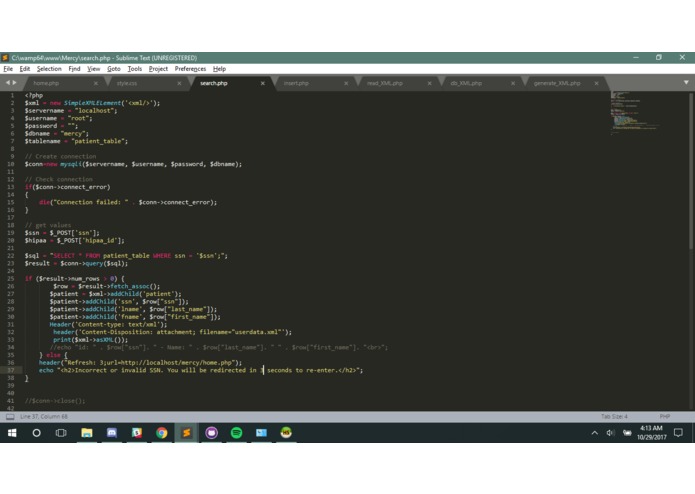Open Discord from the taskbar
The width and height of the screenshot is (695, 494).
[x=112, y=433]
